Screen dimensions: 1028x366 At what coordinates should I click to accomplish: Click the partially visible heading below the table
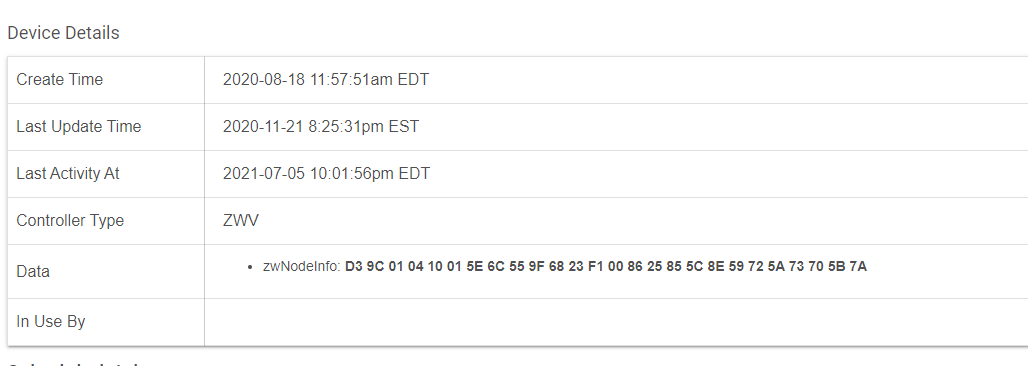pos(77,363)
